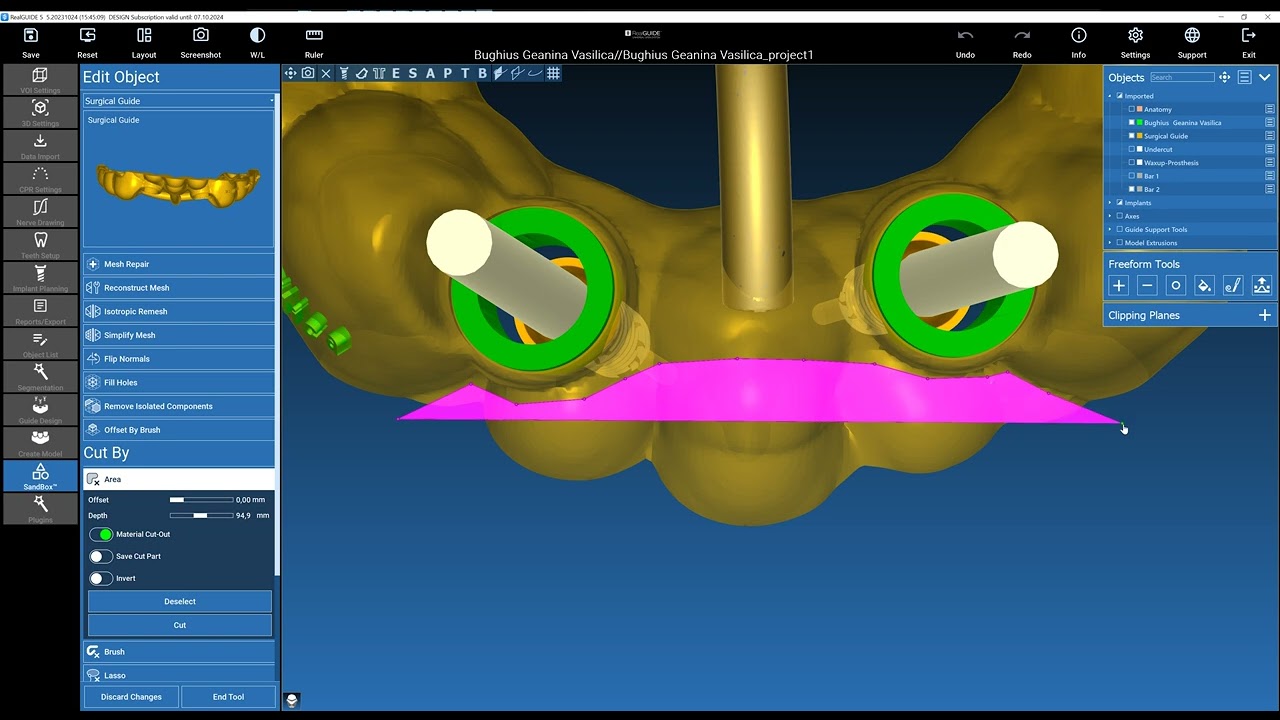The width and height of the screenshot is (1280, 720).
Task: Open Segmentation in left sidebar
Action: (x=40, y=377)
